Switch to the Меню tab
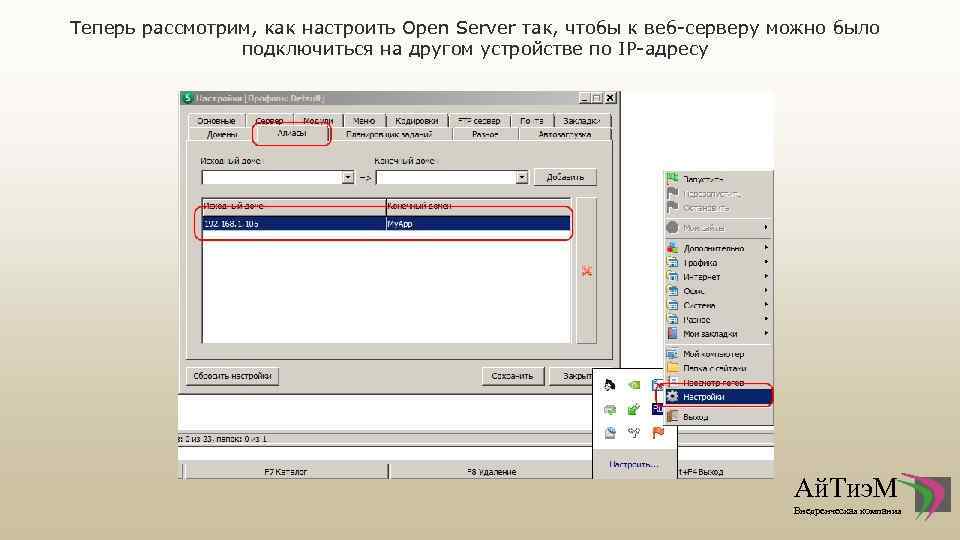Viewport: 960px width, 540px height. point(364,121)
